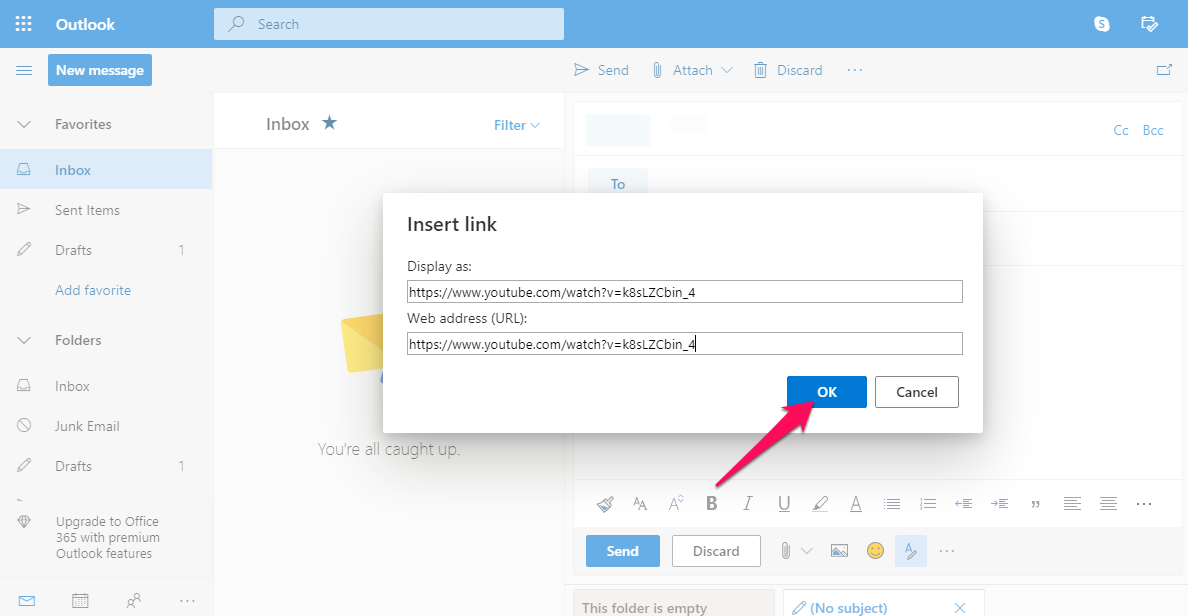Close the (No subject) draft tab
The width and height of the screenshot is (1188, 616).
tap(960, 608)
